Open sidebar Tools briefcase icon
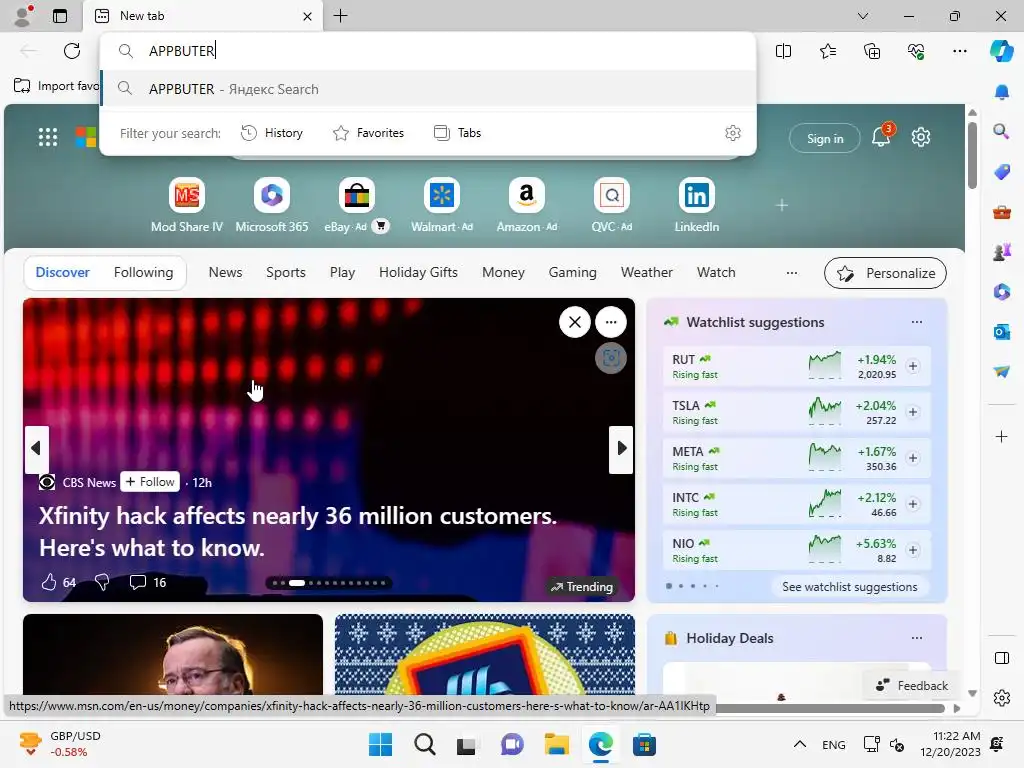 pos(1001,212)
